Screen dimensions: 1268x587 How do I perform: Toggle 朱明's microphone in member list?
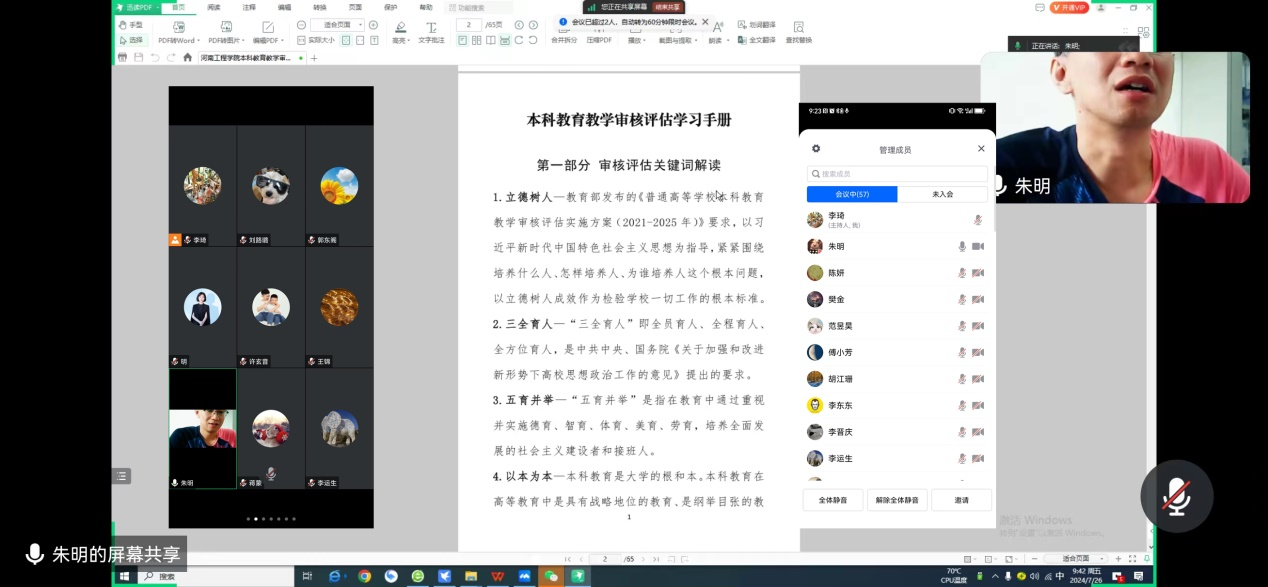point(962,246)
